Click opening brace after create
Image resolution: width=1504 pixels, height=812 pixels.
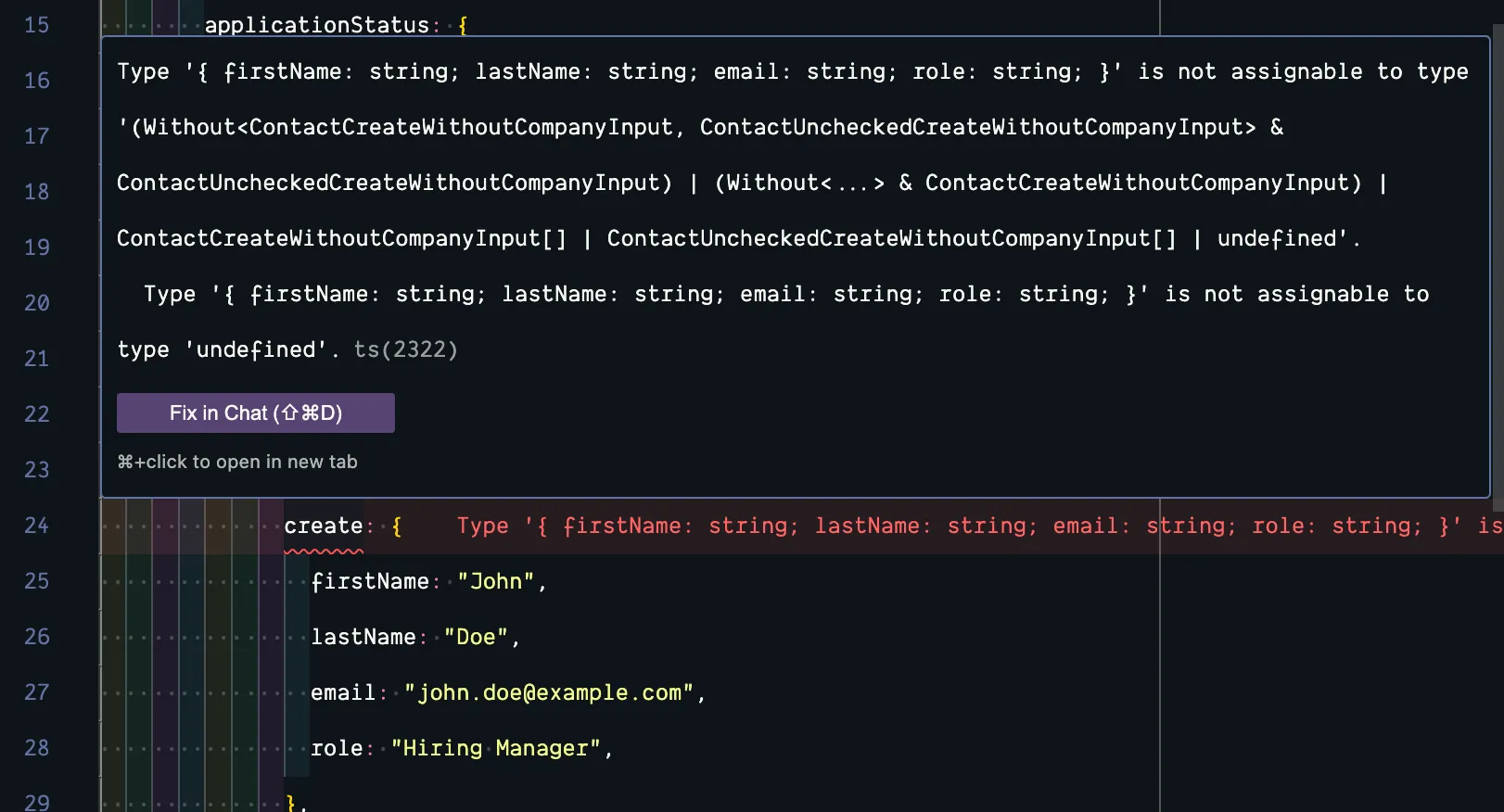coord(397,527)
